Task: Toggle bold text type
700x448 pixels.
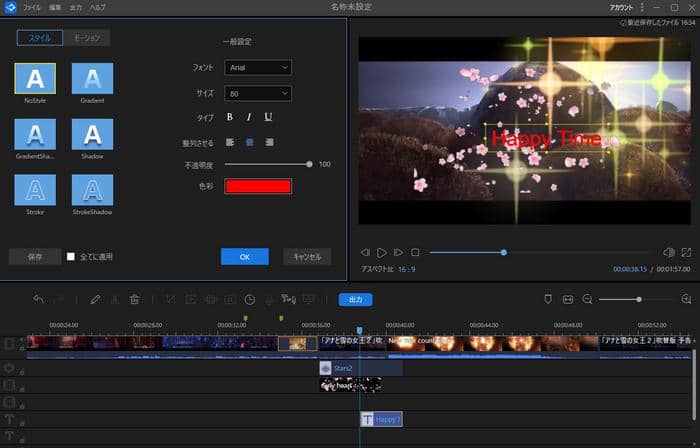Action: pyautogui.click(x=229, y=117)
